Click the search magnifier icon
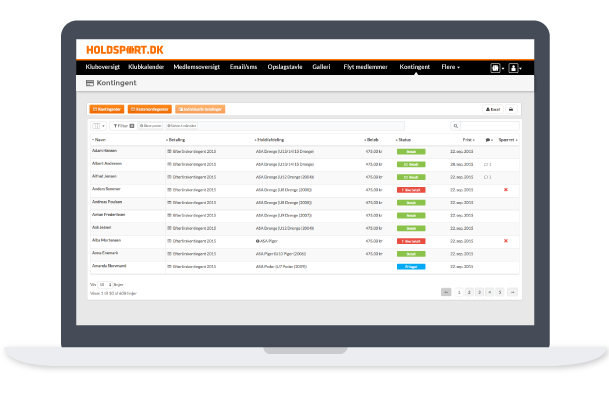Viewport: 609px width, 405px height. 461,126
